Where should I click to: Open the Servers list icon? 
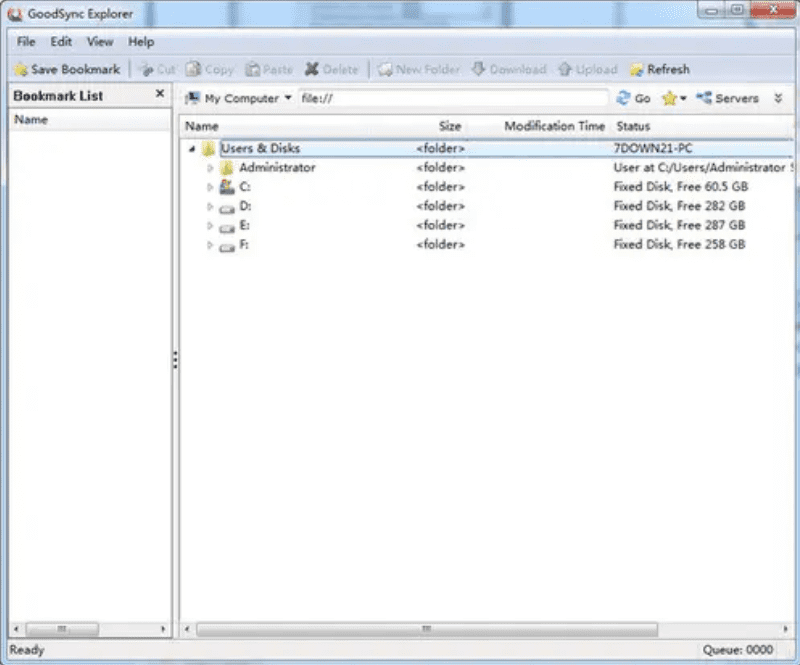[x=704, y=98]
